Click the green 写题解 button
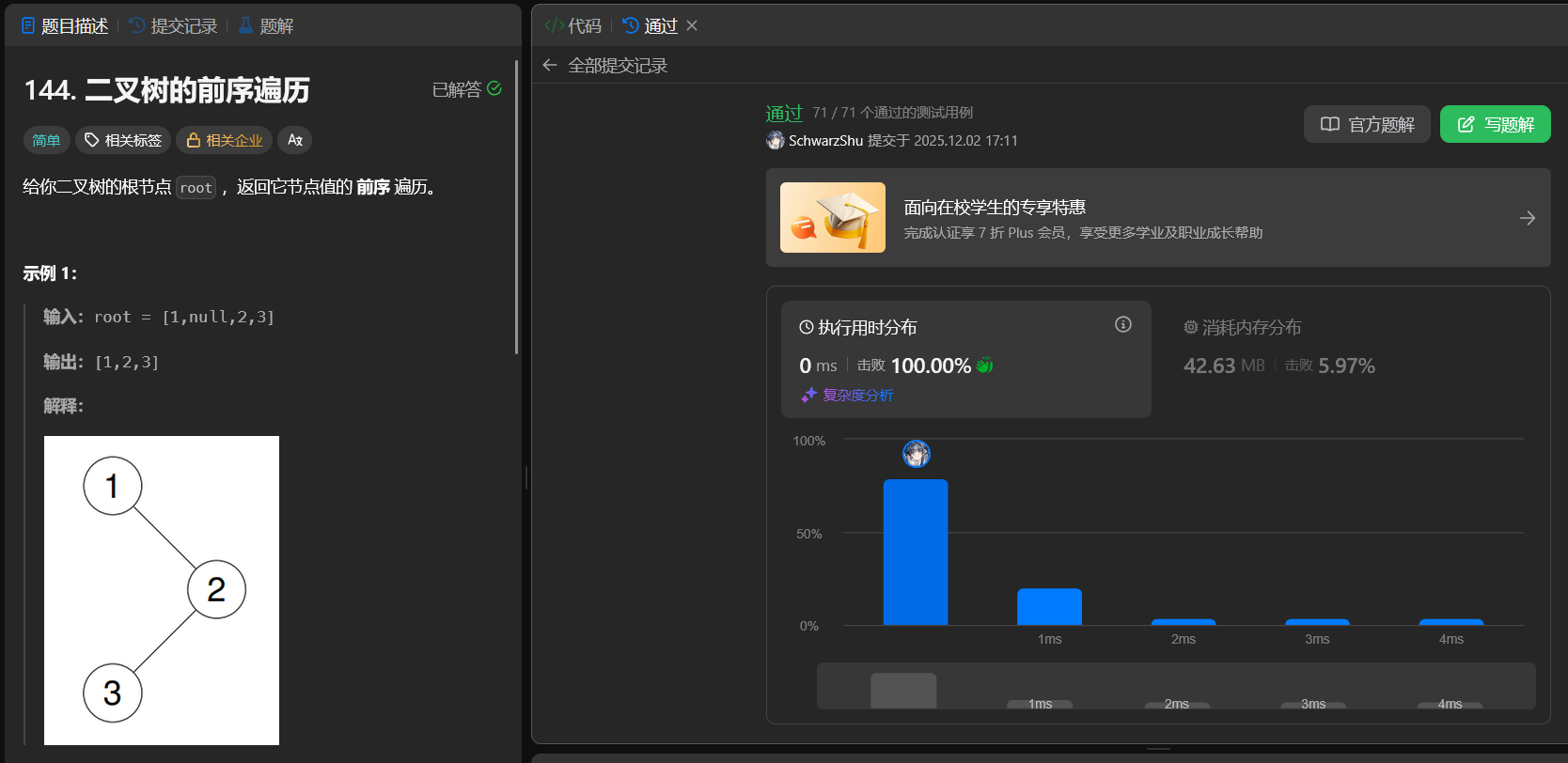 tap(1495, 124)
